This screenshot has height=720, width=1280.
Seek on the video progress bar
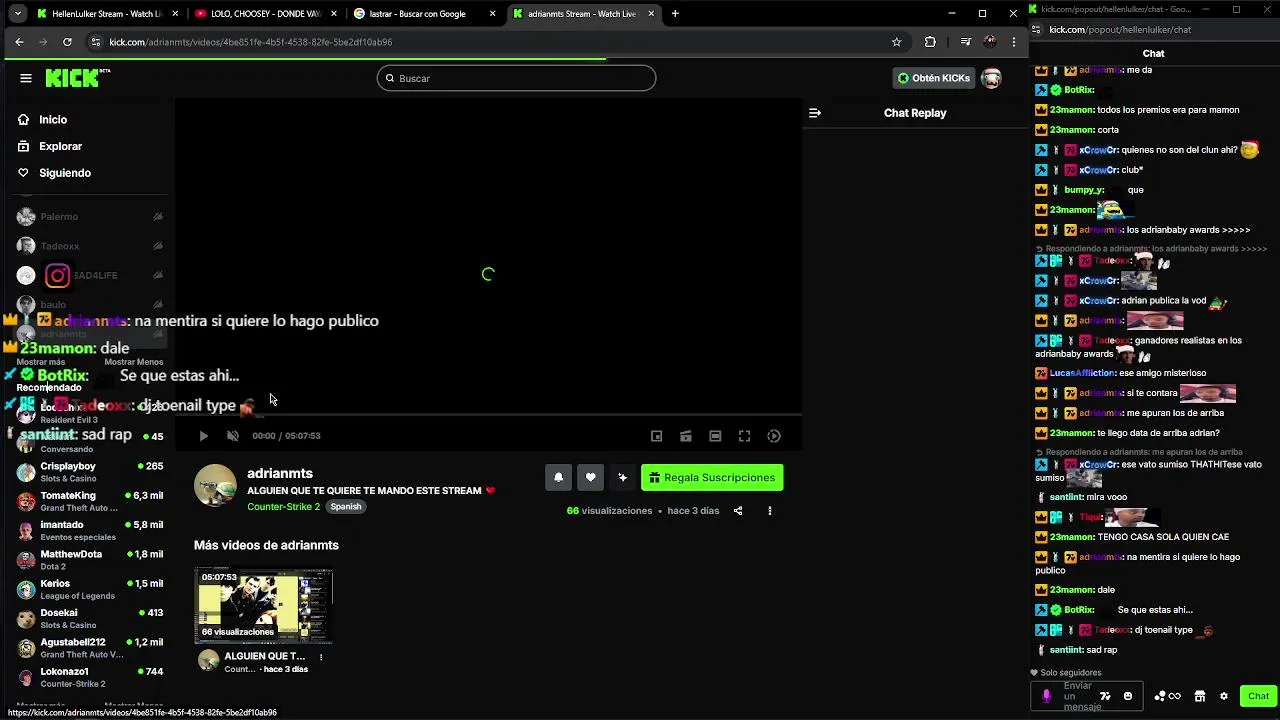pos(488,414)
